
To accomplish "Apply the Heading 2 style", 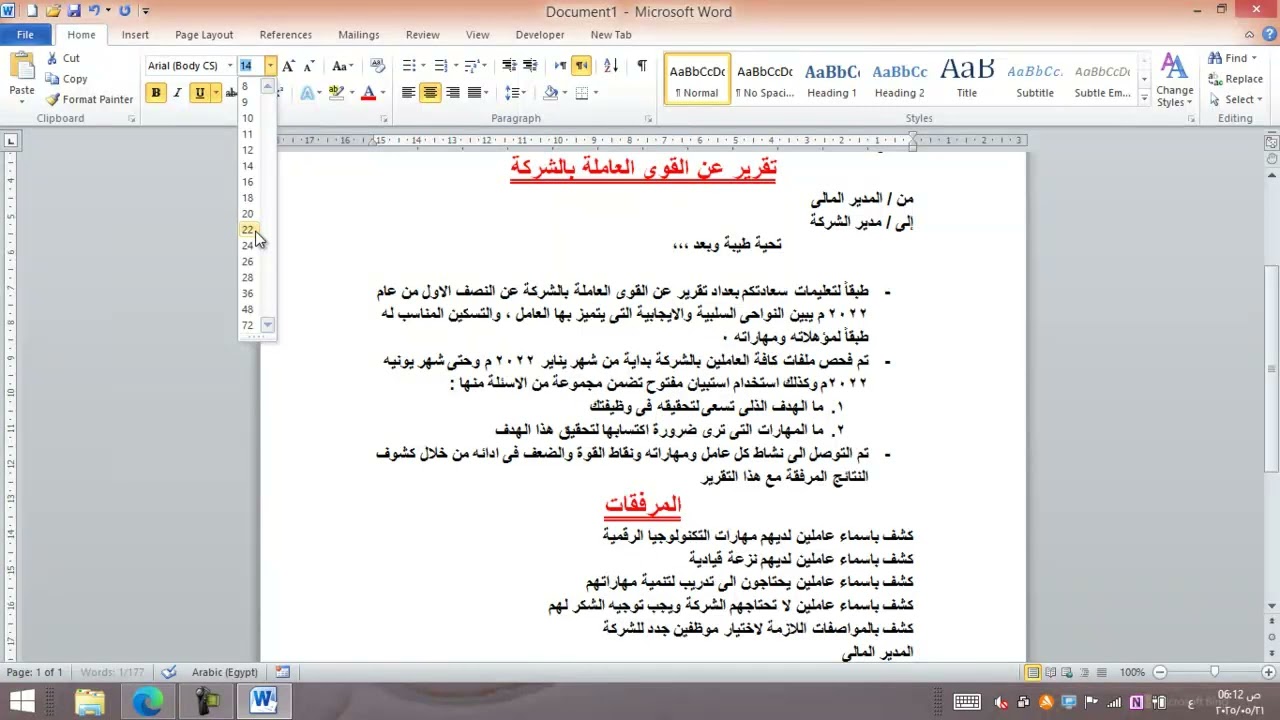I will tap(900, 79).
